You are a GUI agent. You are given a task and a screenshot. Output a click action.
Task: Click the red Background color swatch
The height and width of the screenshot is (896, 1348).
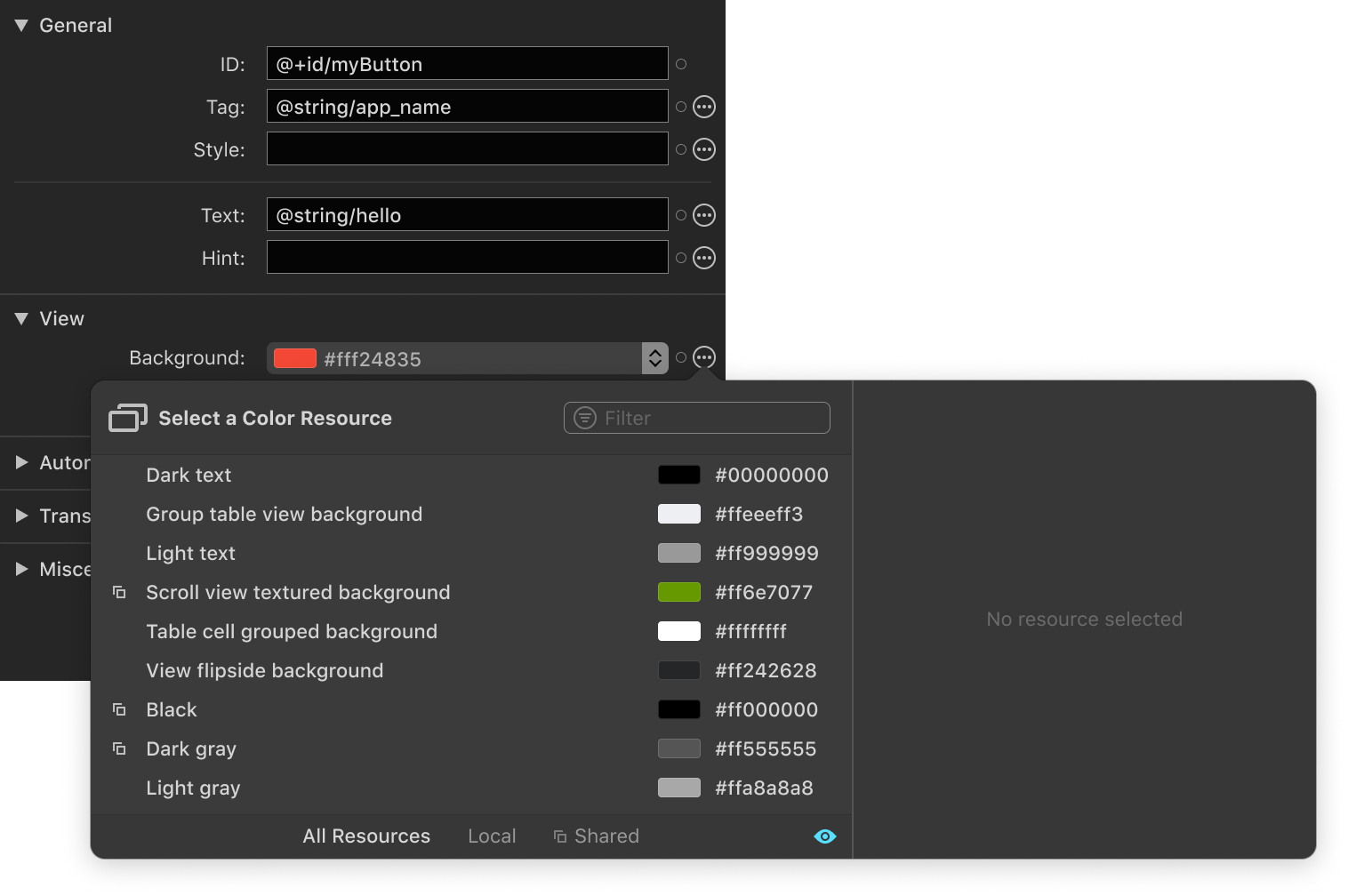294,357
